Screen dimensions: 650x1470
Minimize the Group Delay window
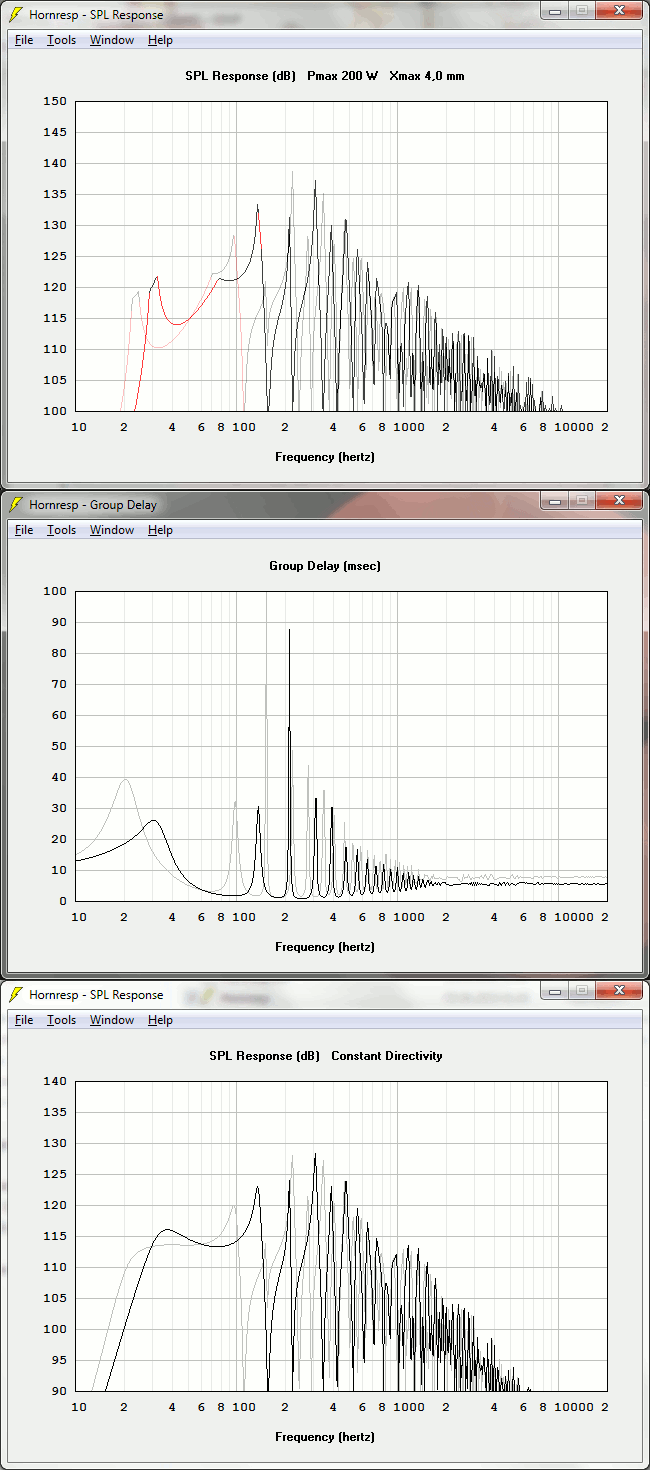555,499
